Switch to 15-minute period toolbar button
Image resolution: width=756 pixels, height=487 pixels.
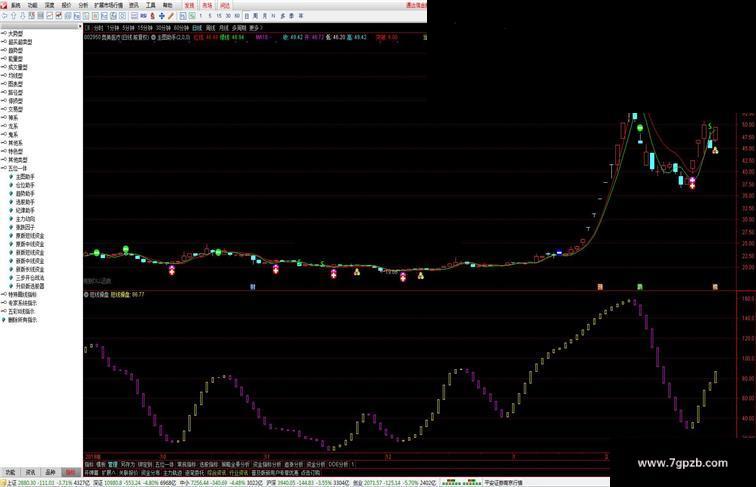pyautogui.click(x=218, y=16)
